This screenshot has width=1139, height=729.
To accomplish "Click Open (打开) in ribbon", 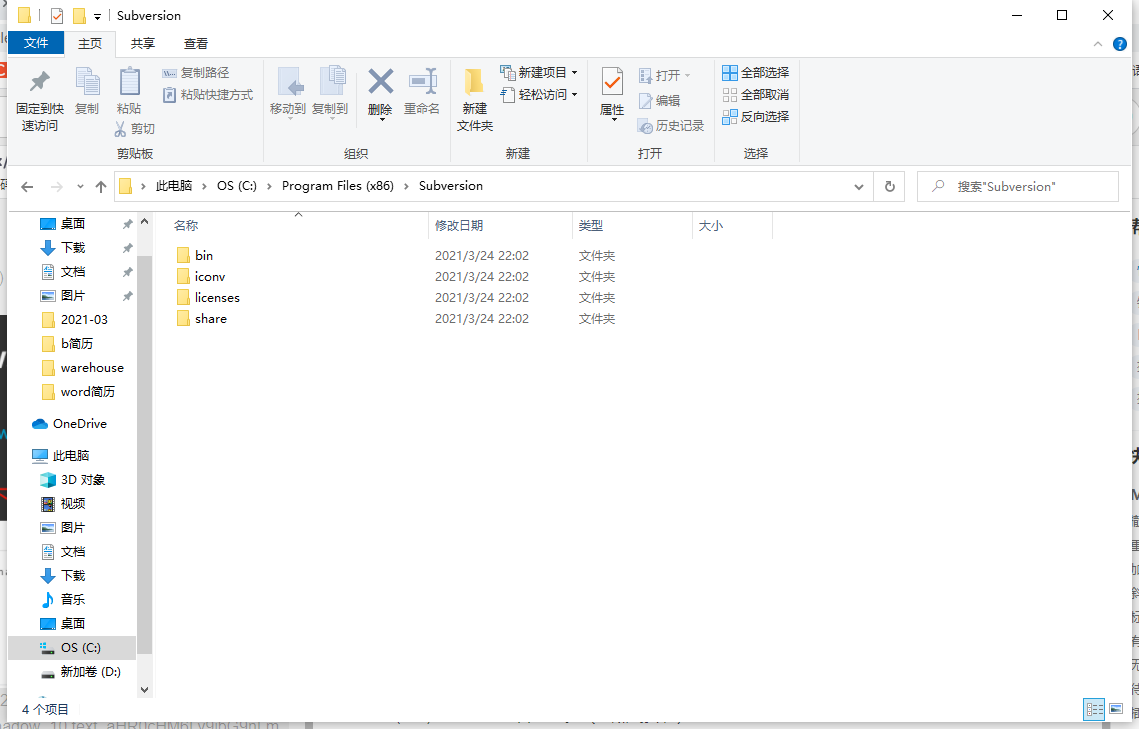I will [664, 76].
